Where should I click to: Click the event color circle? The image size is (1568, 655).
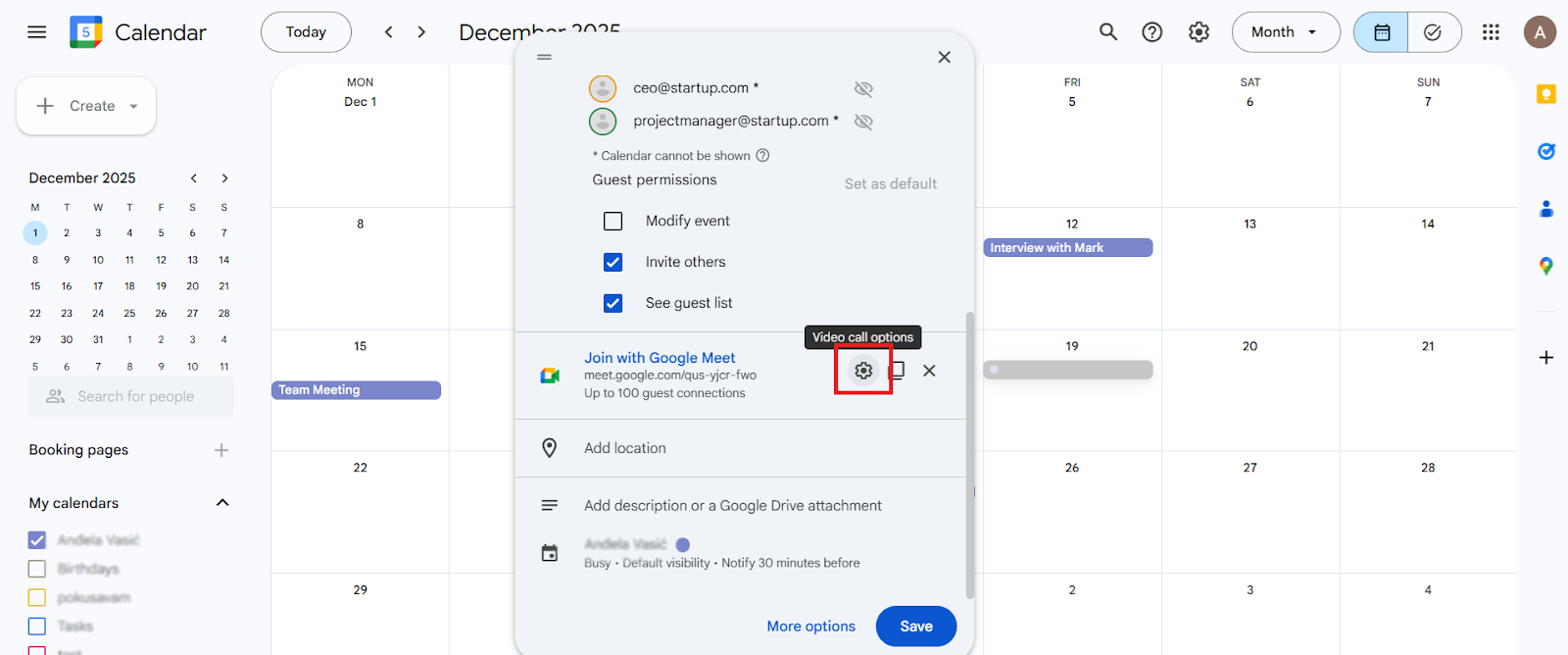(x=683, y=544)
